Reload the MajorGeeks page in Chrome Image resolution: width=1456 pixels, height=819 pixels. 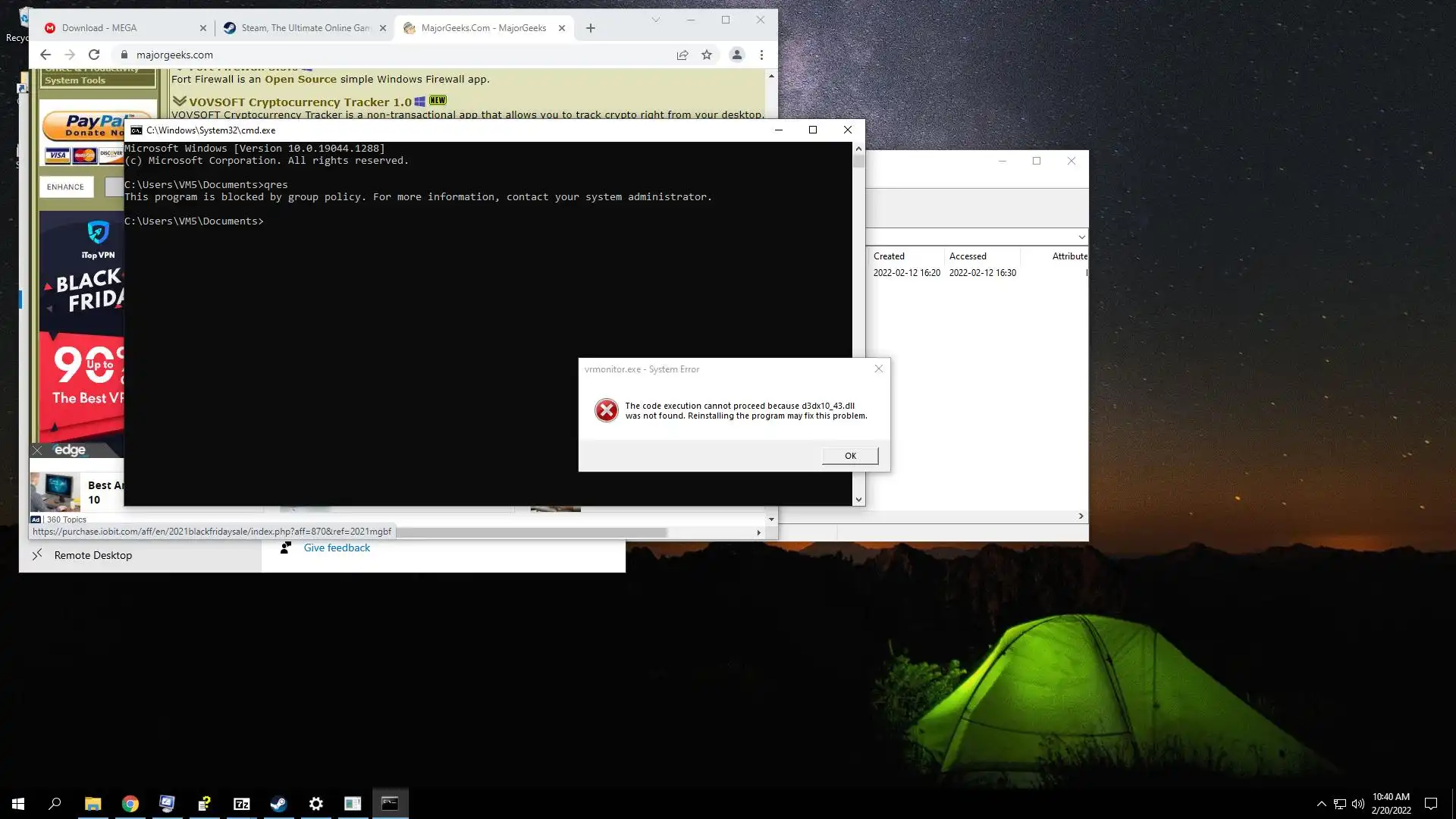[94, 55]
